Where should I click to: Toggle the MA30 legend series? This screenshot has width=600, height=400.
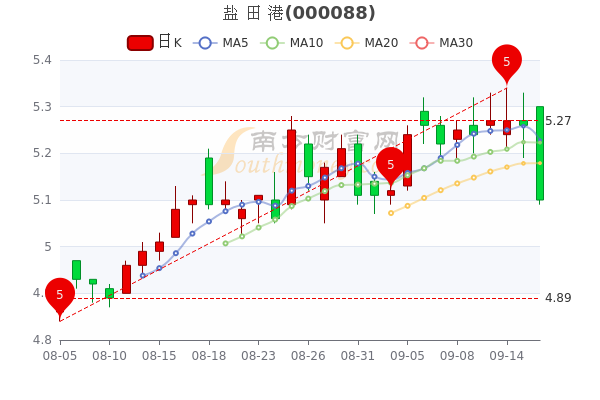coord(441,43)
